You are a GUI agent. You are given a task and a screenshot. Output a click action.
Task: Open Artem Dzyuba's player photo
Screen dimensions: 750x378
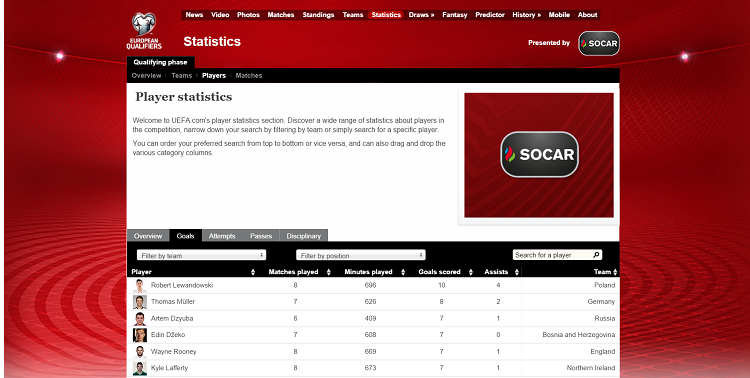point(140,319)
